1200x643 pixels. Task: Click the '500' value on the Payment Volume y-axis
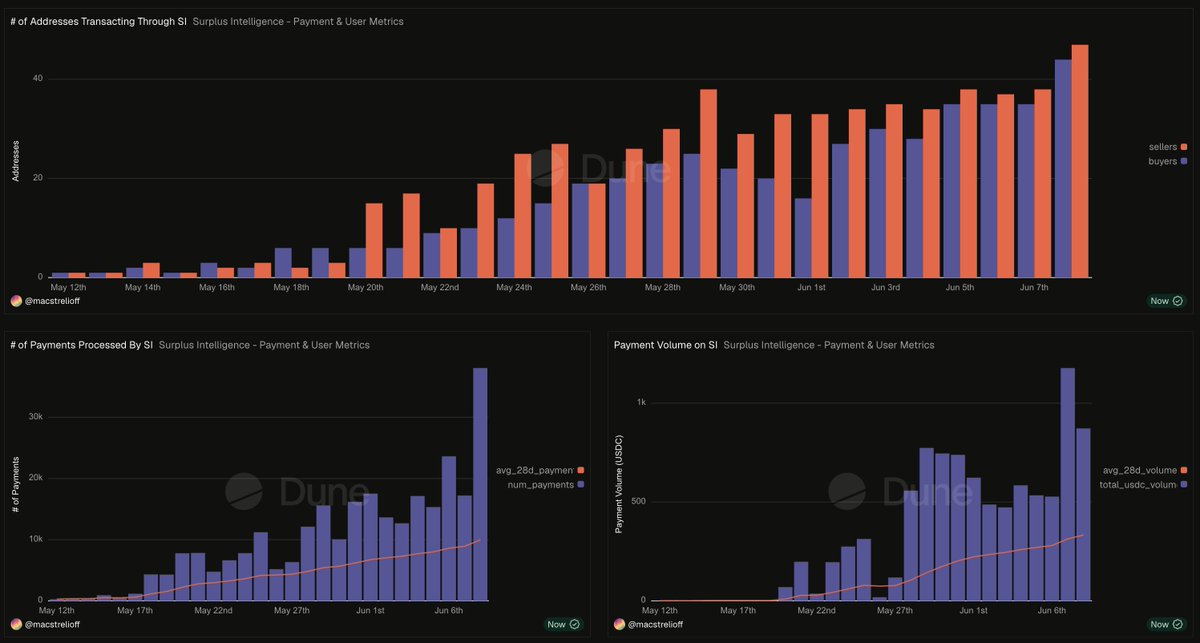click(639, 501)
